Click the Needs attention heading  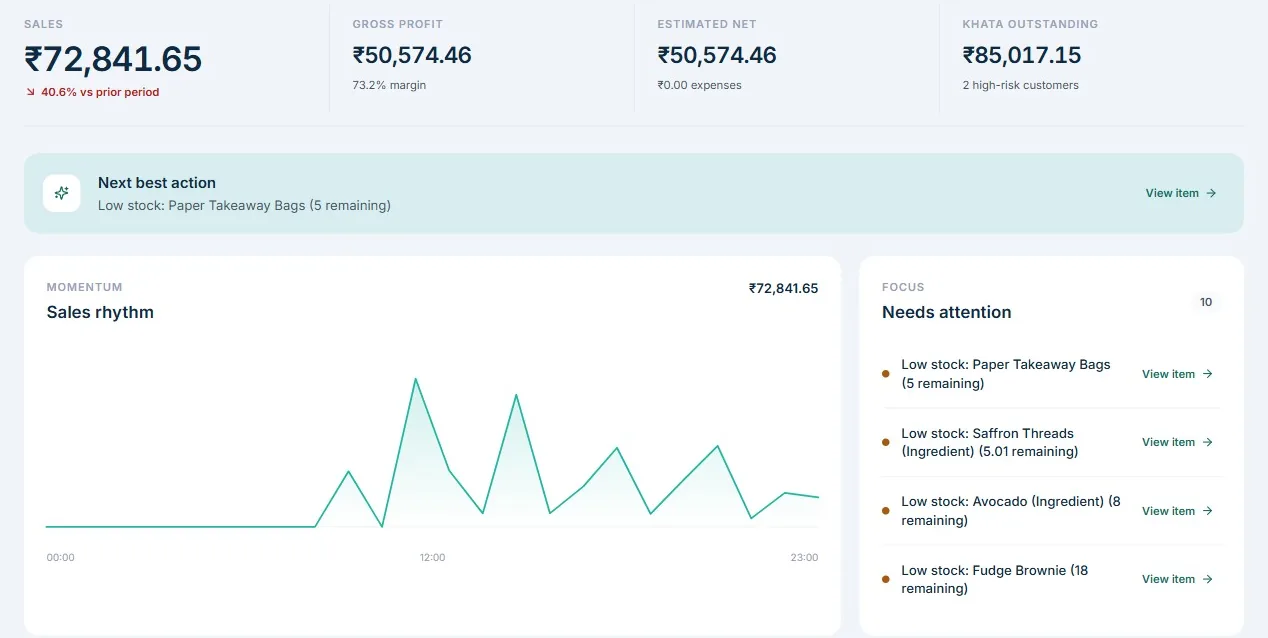(x=947, y=312)
